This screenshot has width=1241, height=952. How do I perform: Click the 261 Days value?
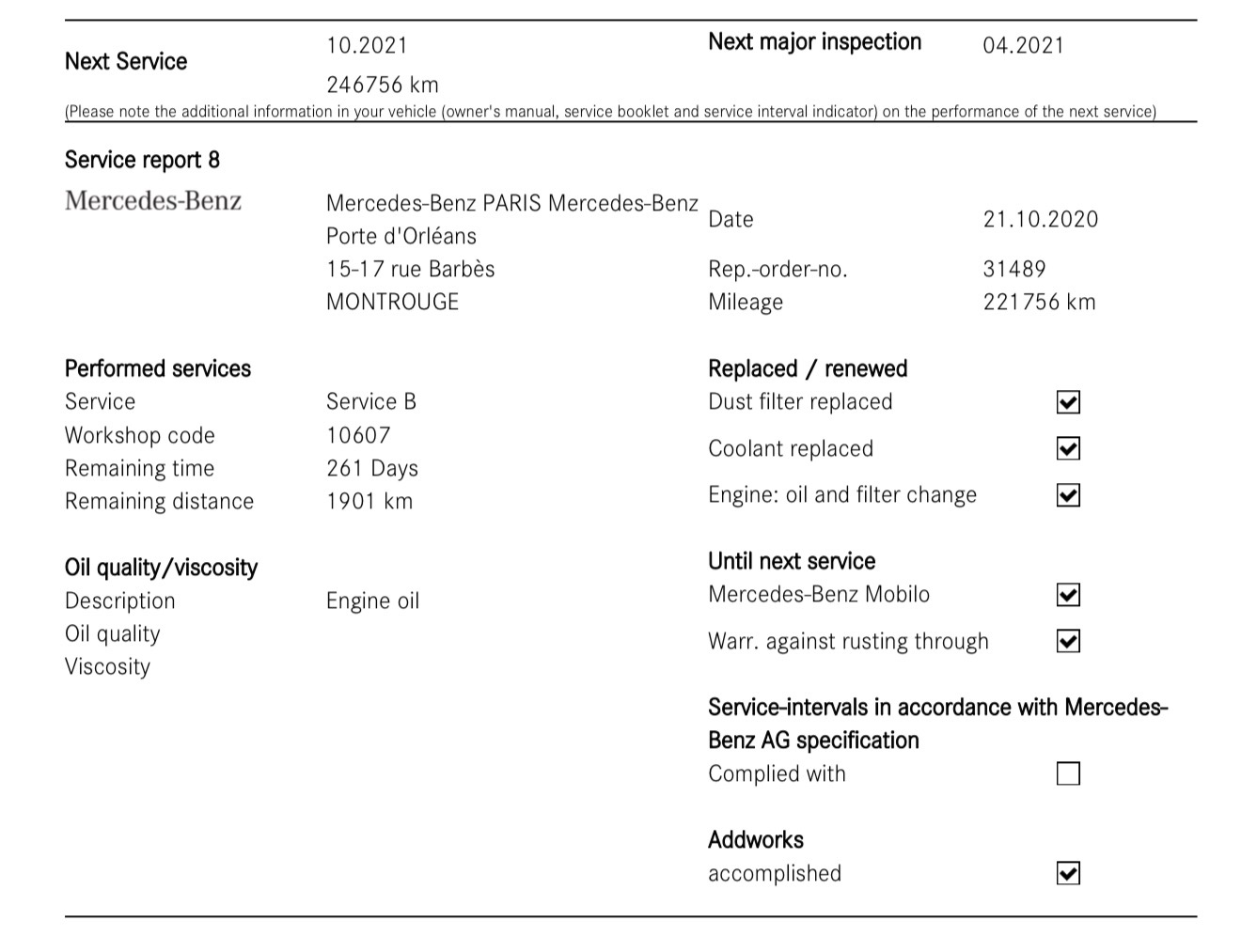[372, 468]
